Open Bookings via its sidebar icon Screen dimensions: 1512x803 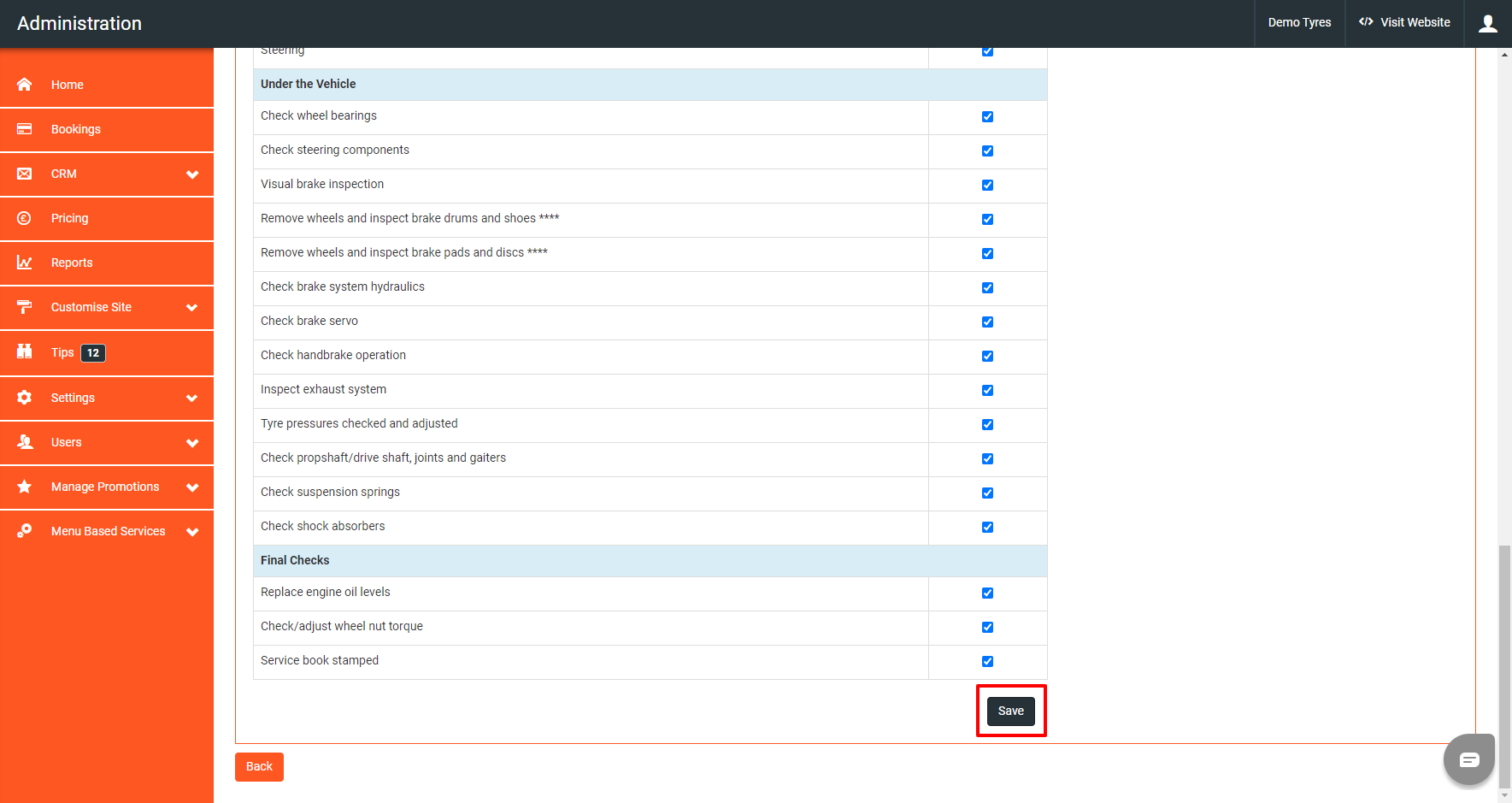pos(24,128)
